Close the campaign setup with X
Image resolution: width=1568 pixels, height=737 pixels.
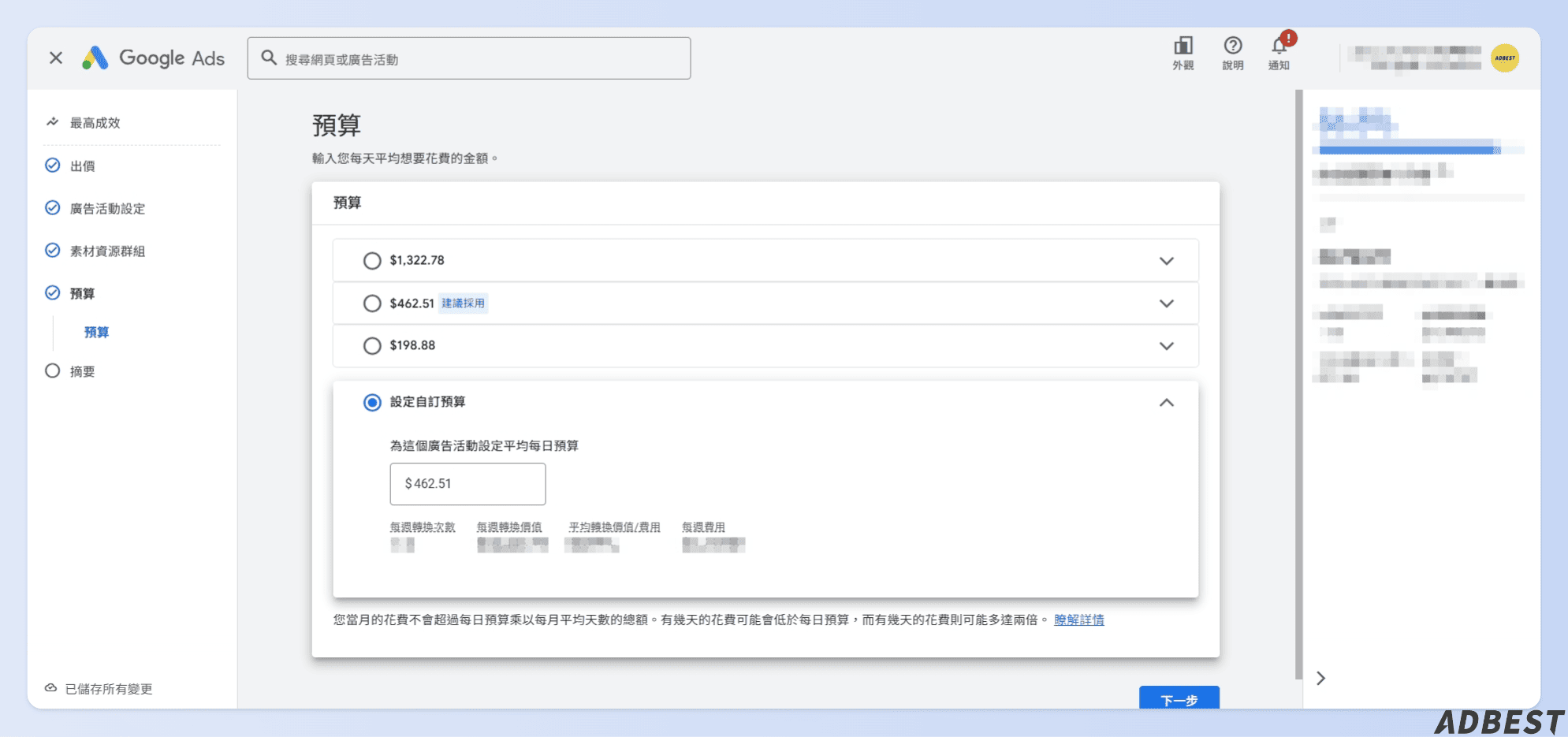[56, 58]
